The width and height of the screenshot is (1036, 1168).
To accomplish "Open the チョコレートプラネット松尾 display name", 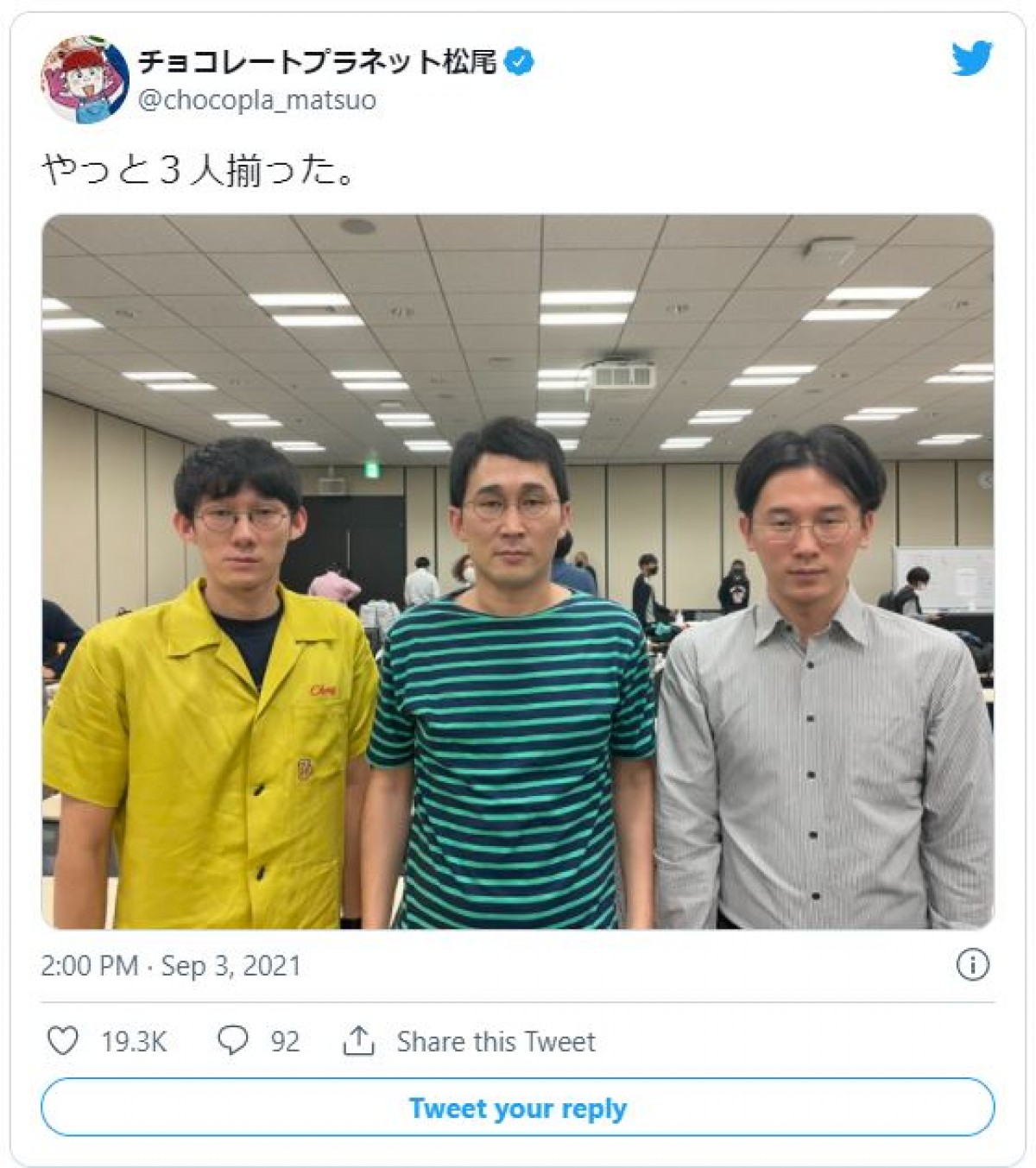I will [319, 62].
